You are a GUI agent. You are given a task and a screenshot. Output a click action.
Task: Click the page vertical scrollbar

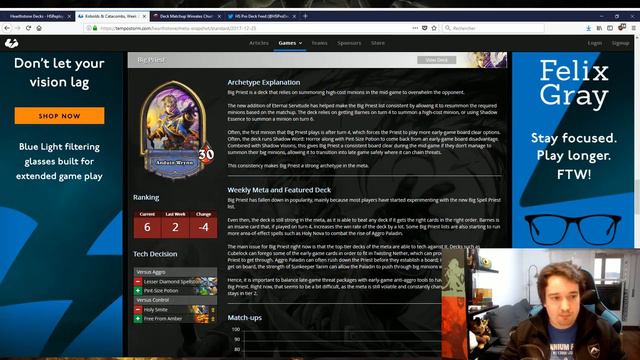tap(637, 196)
